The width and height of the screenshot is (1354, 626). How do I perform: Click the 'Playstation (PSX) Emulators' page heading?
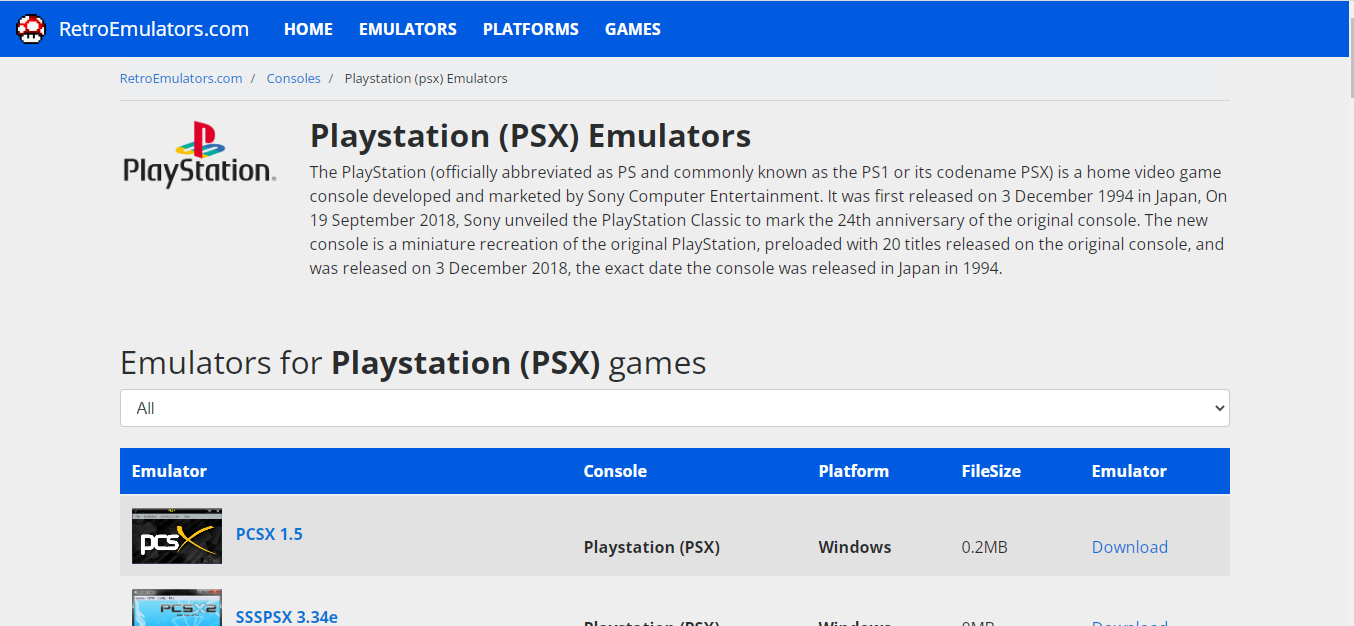[530, 135]
